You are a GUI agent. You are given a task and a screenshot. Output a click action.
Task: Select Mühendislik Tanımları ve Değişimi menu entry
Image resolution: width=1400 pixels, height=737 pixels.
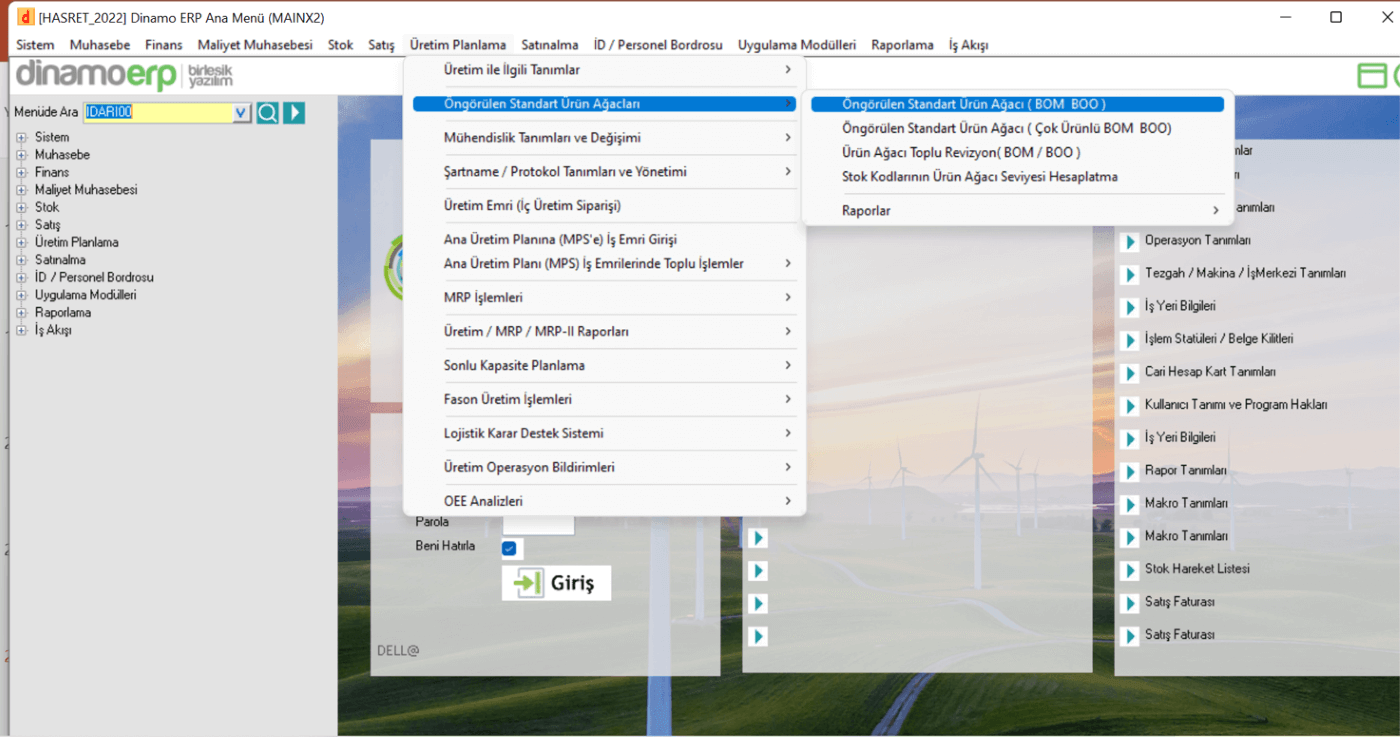[x=605, y=138]
